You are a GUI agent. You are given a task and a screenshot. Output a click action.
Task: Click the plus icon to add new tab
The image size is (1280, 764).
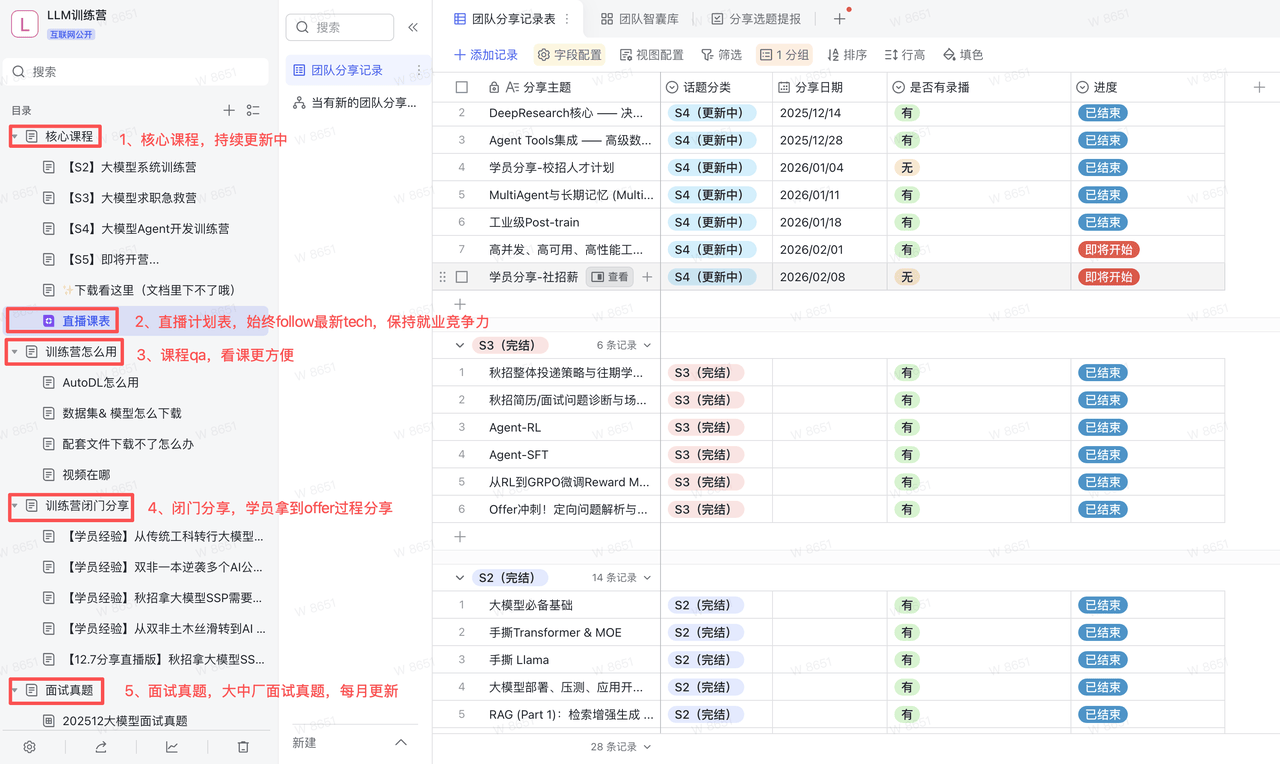(x=839, y=19)
